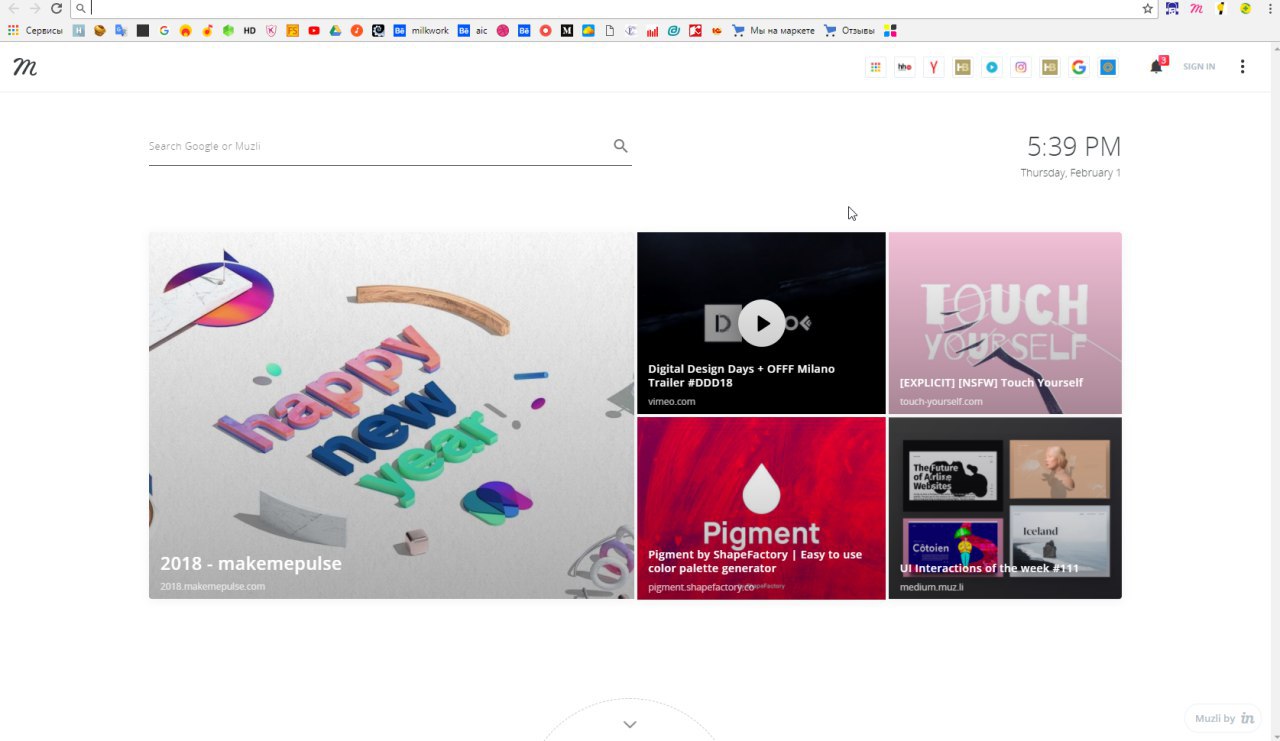The width and height of the screenshot is (1280, 741).
Task: Open the notifications bell with 3 badge
Action: tap(1157, 66)
